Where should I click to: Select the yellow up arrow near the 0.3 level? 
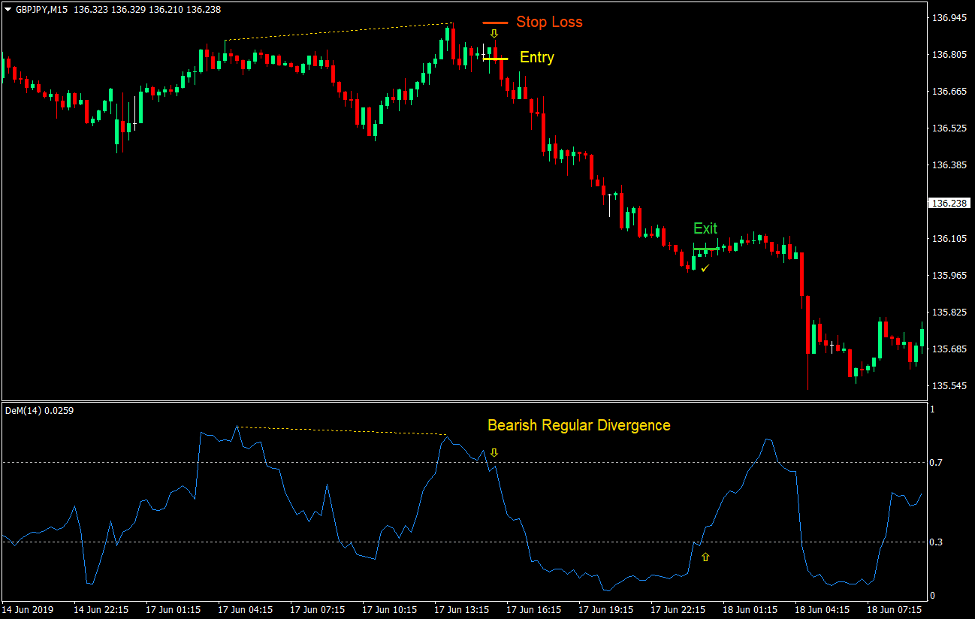click(x=704, y=557)
